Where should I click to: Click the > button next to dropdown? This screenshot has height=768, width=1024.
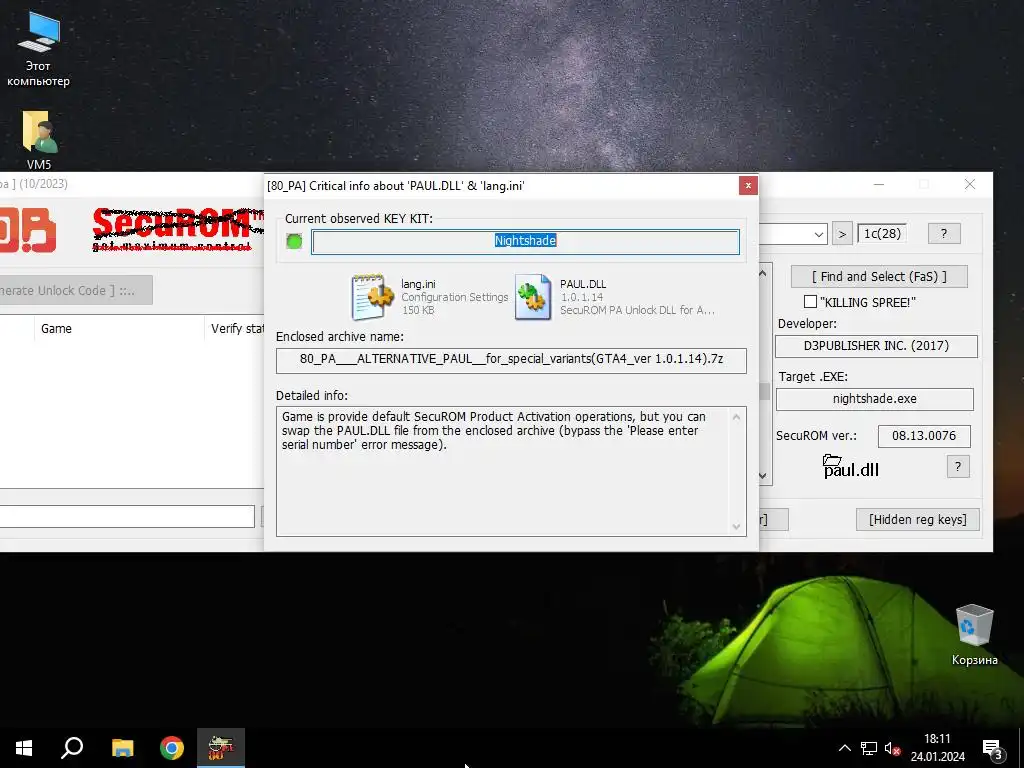(842, 234)
